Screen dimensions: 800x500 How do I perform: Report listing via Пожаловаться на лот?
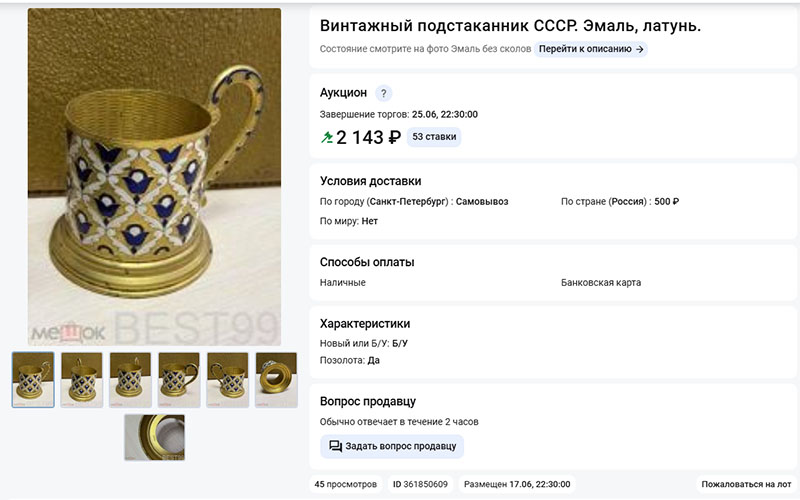(746, 484)
